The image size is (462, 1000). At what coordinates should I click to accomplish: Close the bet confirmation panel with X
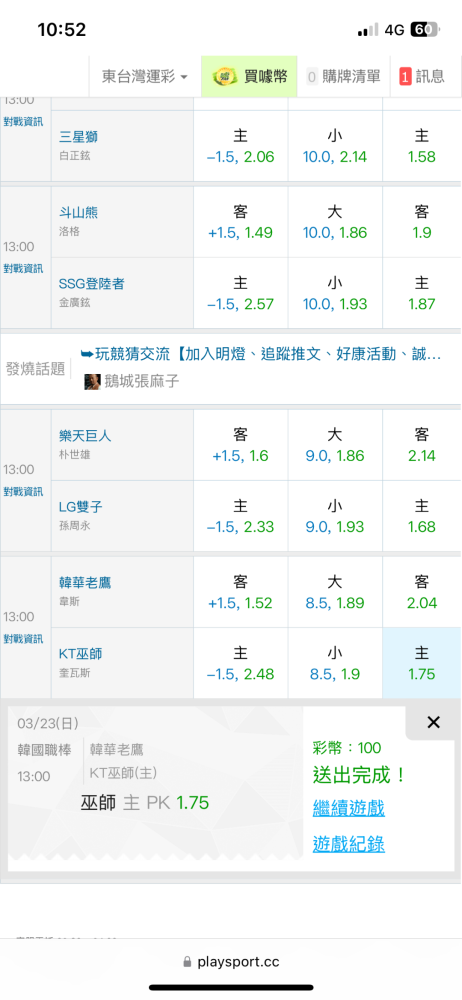pos(433,722)
